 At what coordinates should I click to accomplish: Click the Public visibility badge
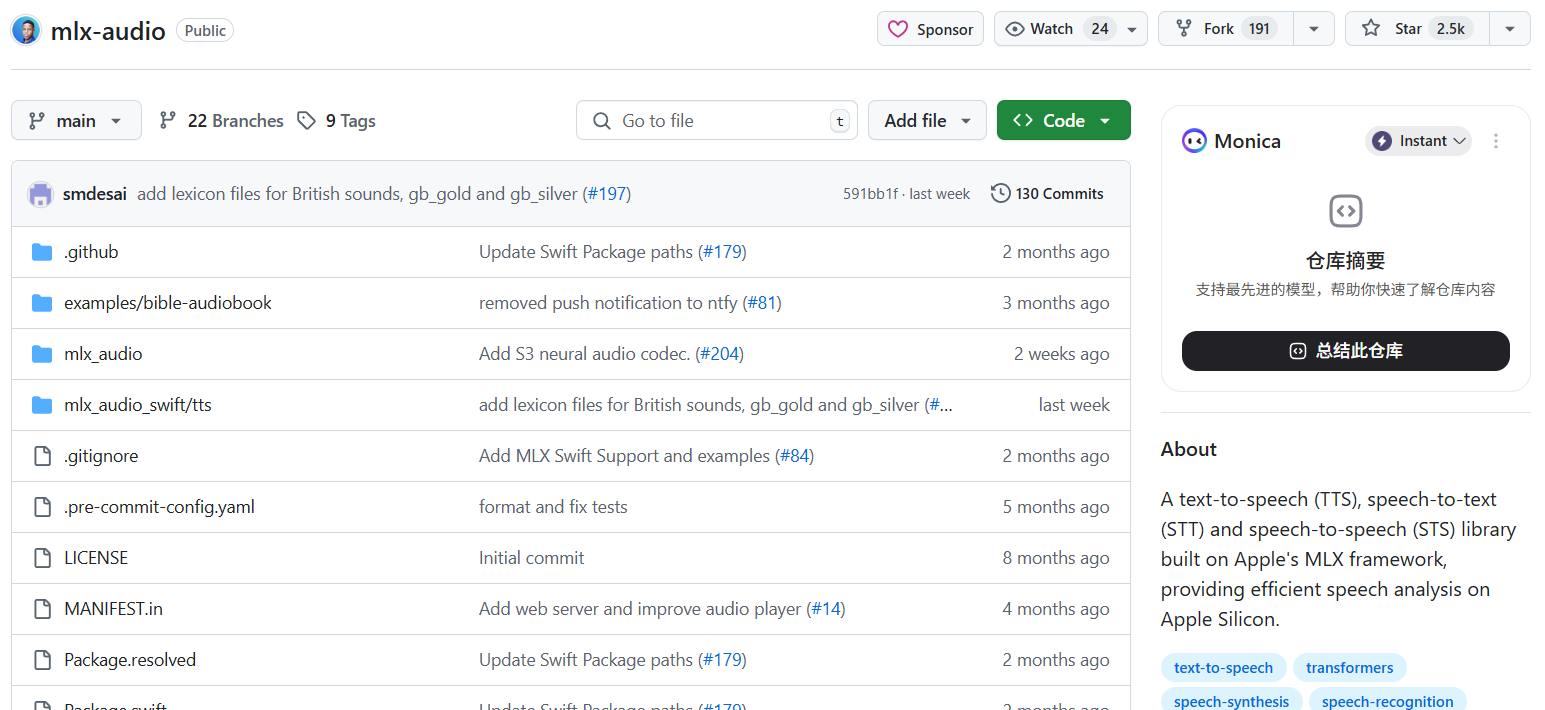(x=205, y=31)
